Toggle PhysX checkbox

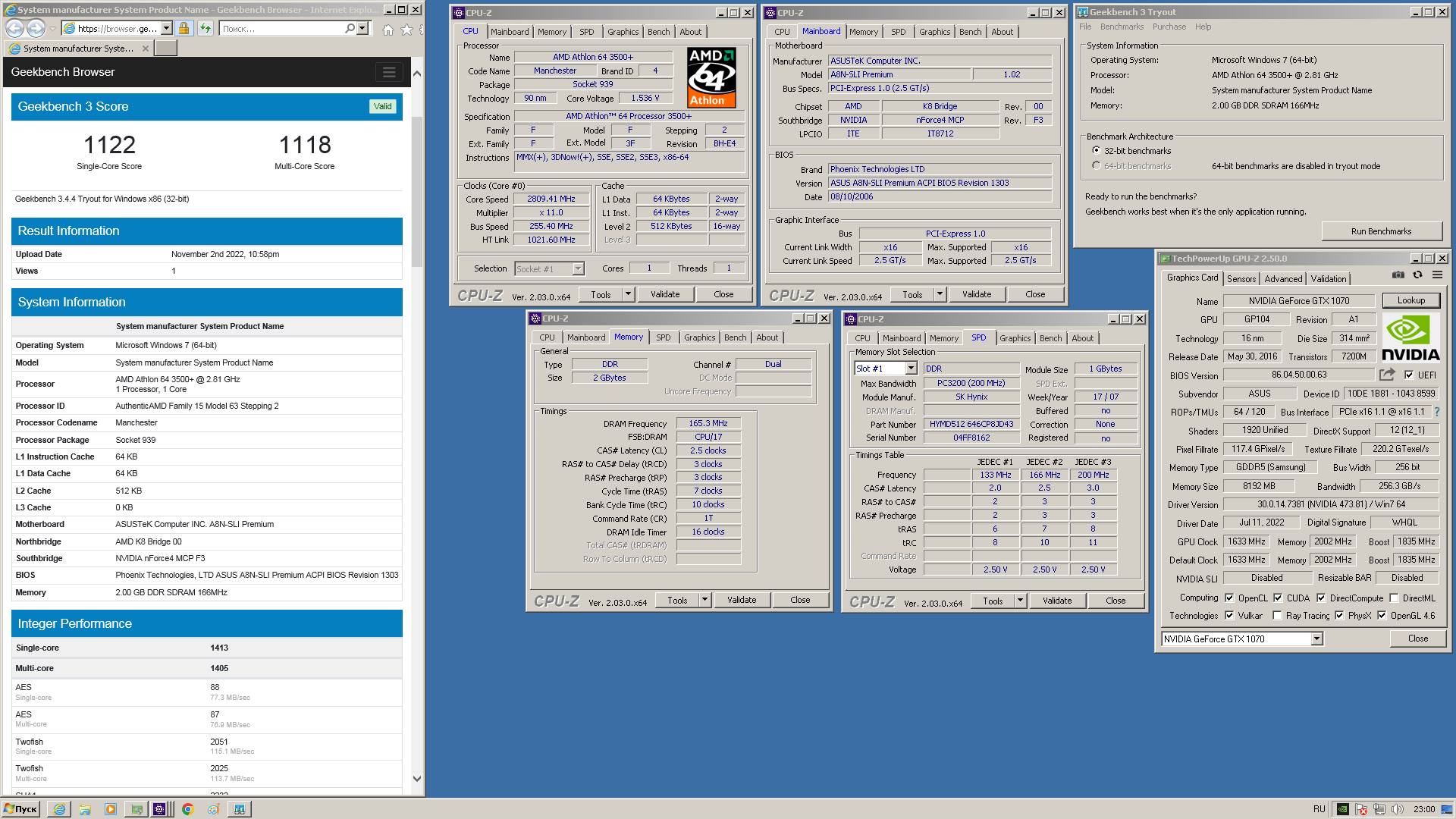point(1339,615)
